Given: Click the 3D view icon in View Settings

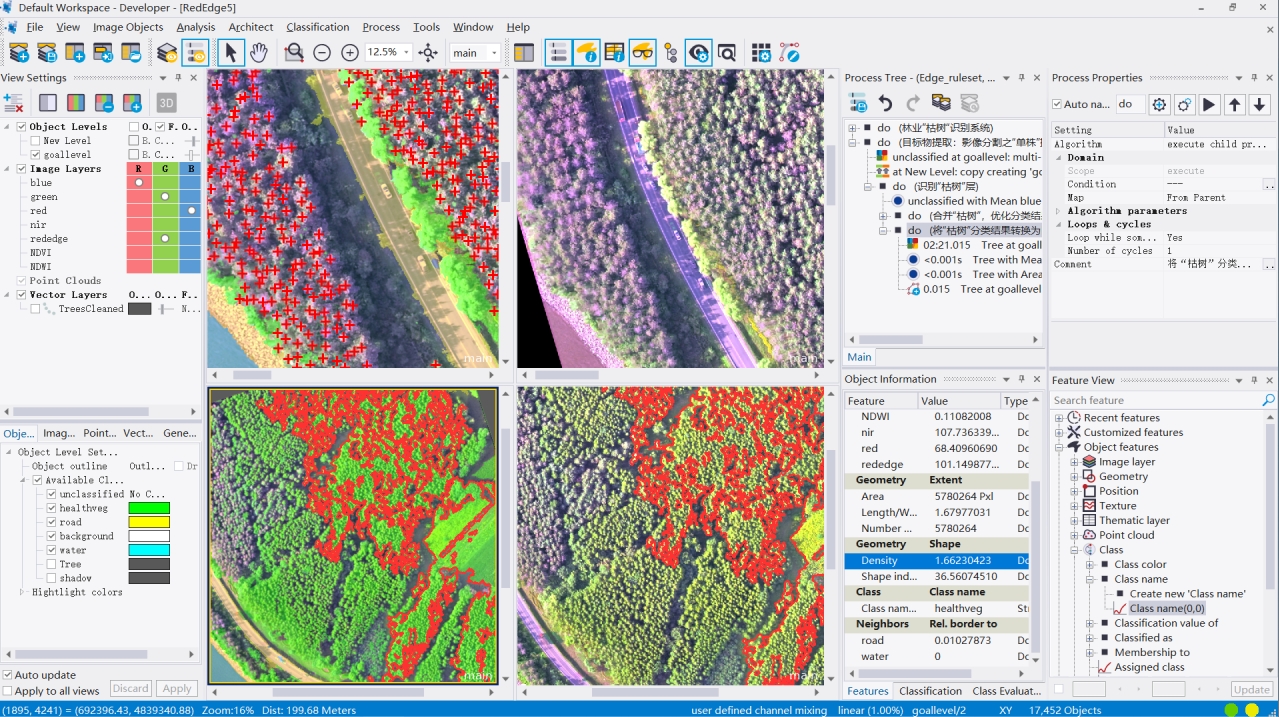Looking at the screenshot, I should click(x=166, y=102).
